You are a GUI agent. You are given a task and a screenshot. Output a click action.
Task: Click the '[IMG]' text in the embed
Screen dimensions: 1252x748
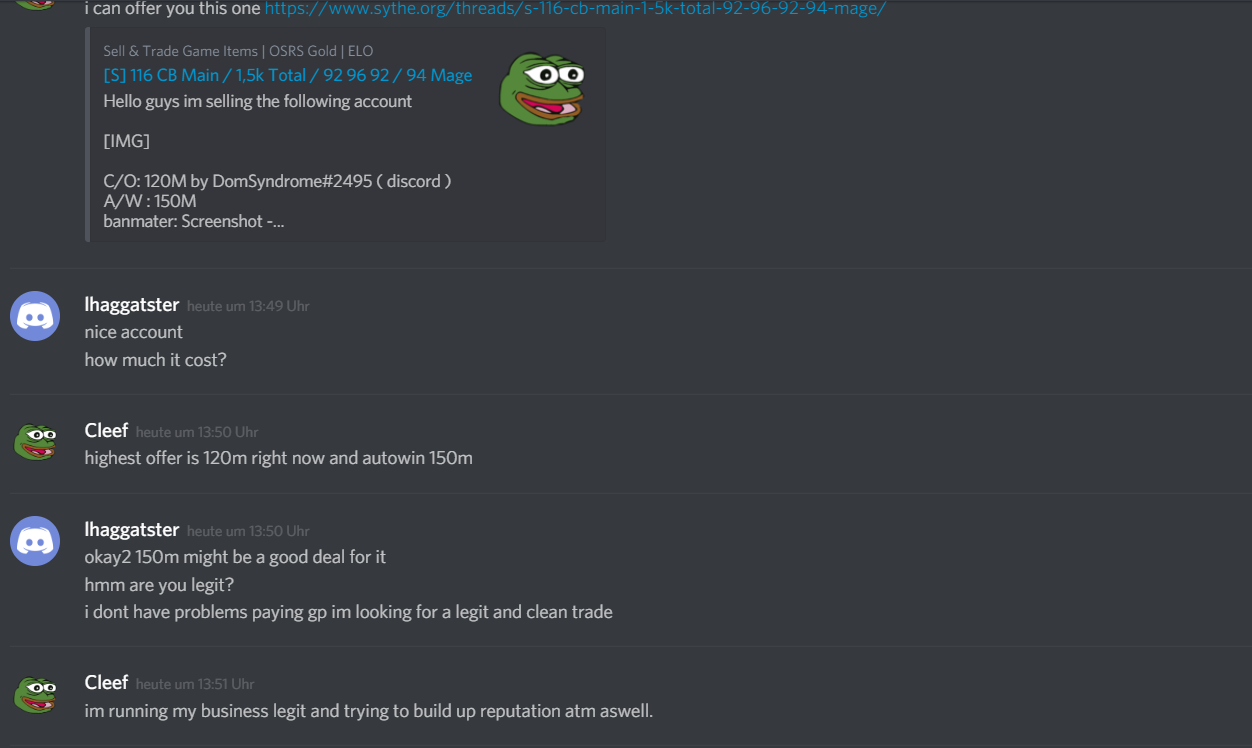[127, 141]
